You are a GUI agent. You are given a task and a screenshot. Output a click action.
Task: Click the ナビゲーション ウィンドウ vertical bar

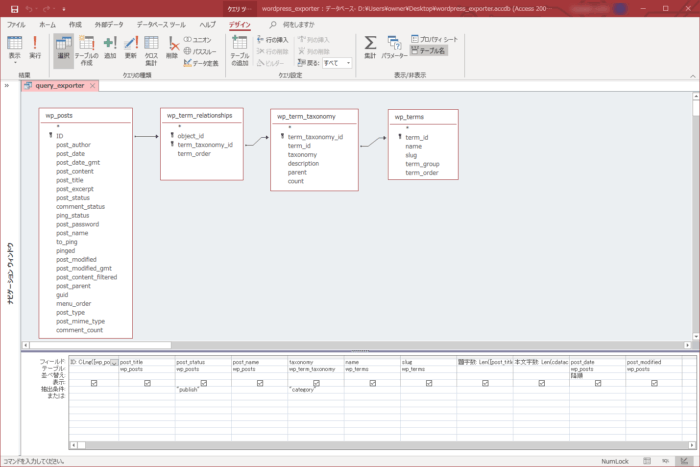[x=10, y=273]
